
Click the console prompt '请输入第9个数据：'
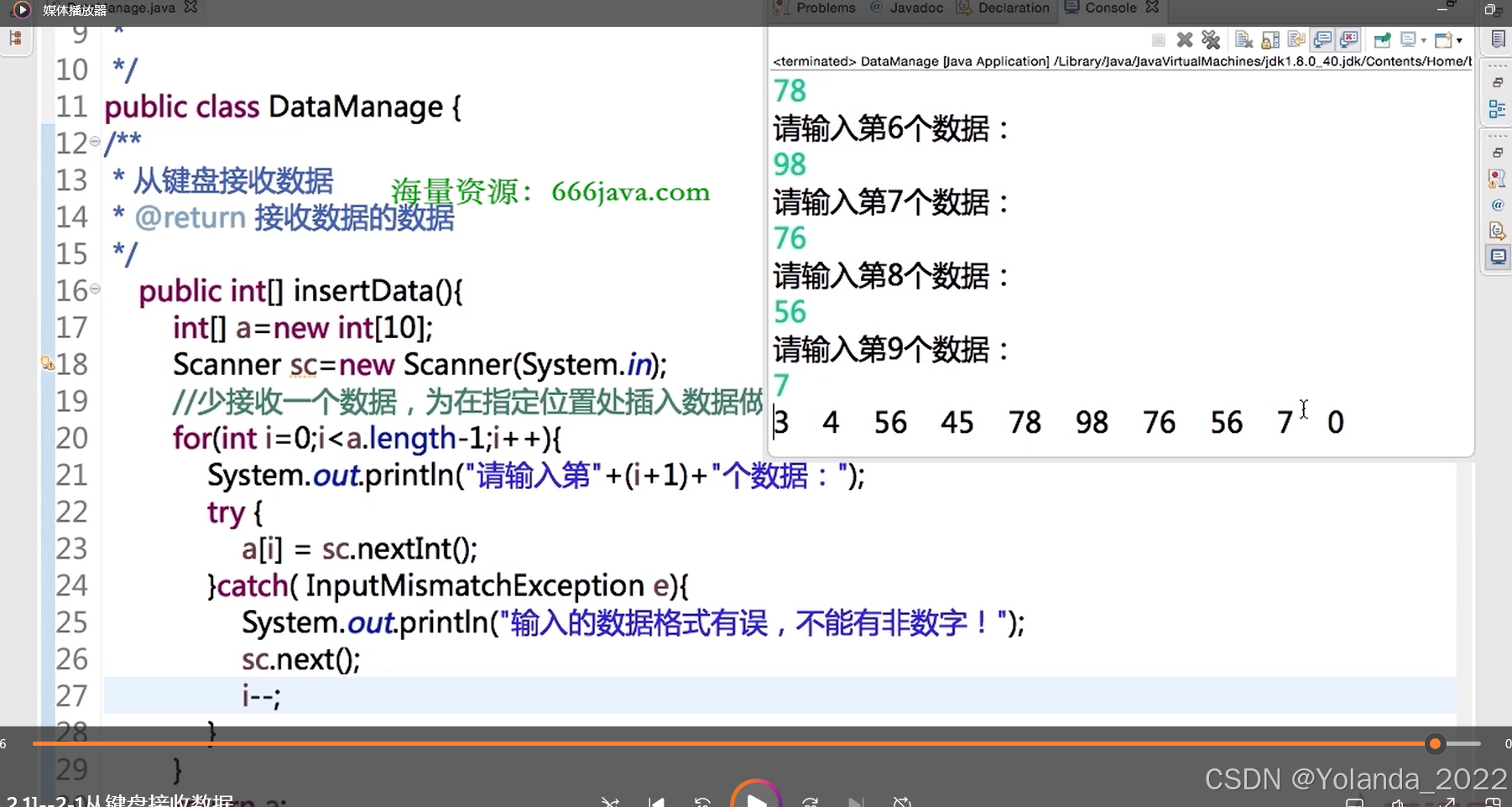(x=890, y=349)
